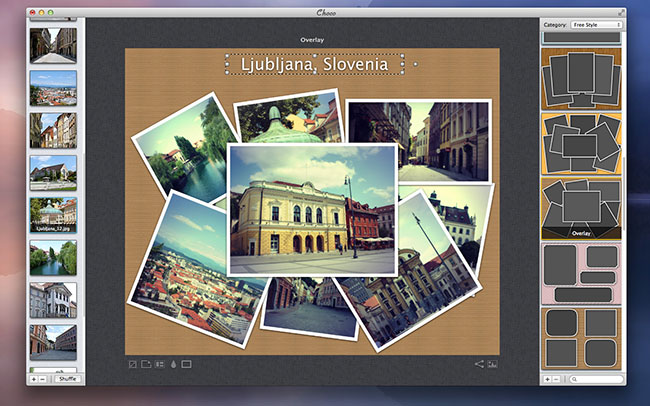Click the resize canvas icon in bottom toolbar
The image size is (650, 406).
(x=133, y=364)
